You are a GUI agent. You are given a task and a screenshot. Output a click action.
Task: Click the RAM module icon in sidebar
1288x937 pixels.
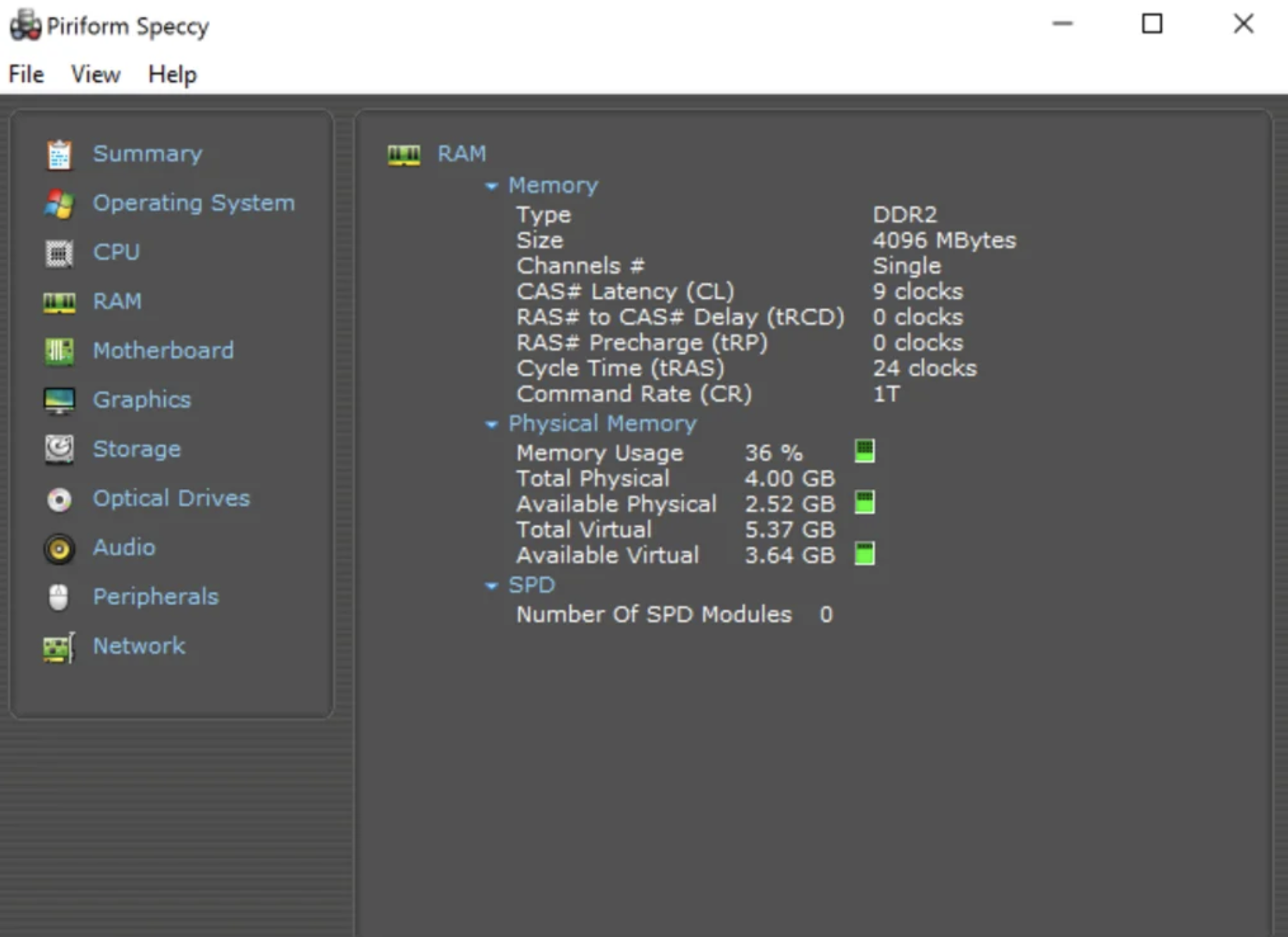click(x=59, y=302)
